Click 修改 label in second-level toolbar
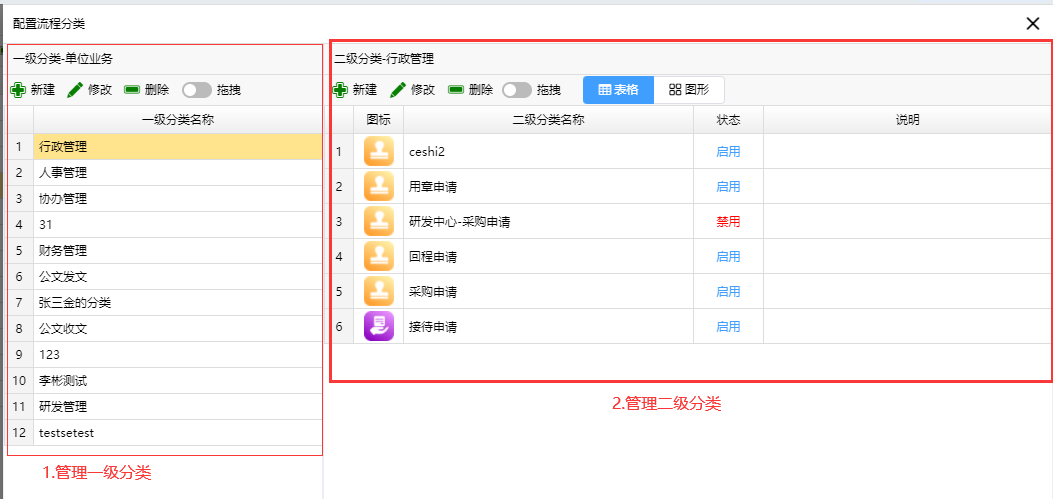This screenshot has height=499, width=1053. (422, 90)
